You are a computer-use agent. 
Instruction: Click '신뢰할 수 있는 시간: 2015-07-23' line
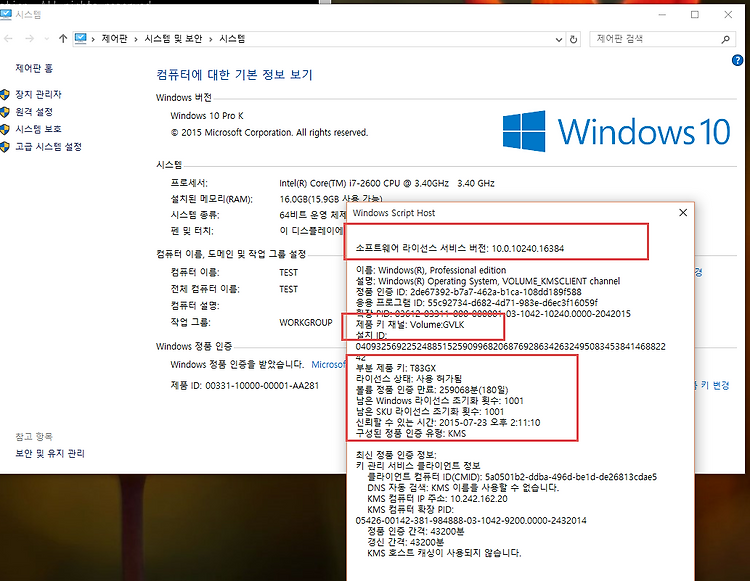(448, 422)
